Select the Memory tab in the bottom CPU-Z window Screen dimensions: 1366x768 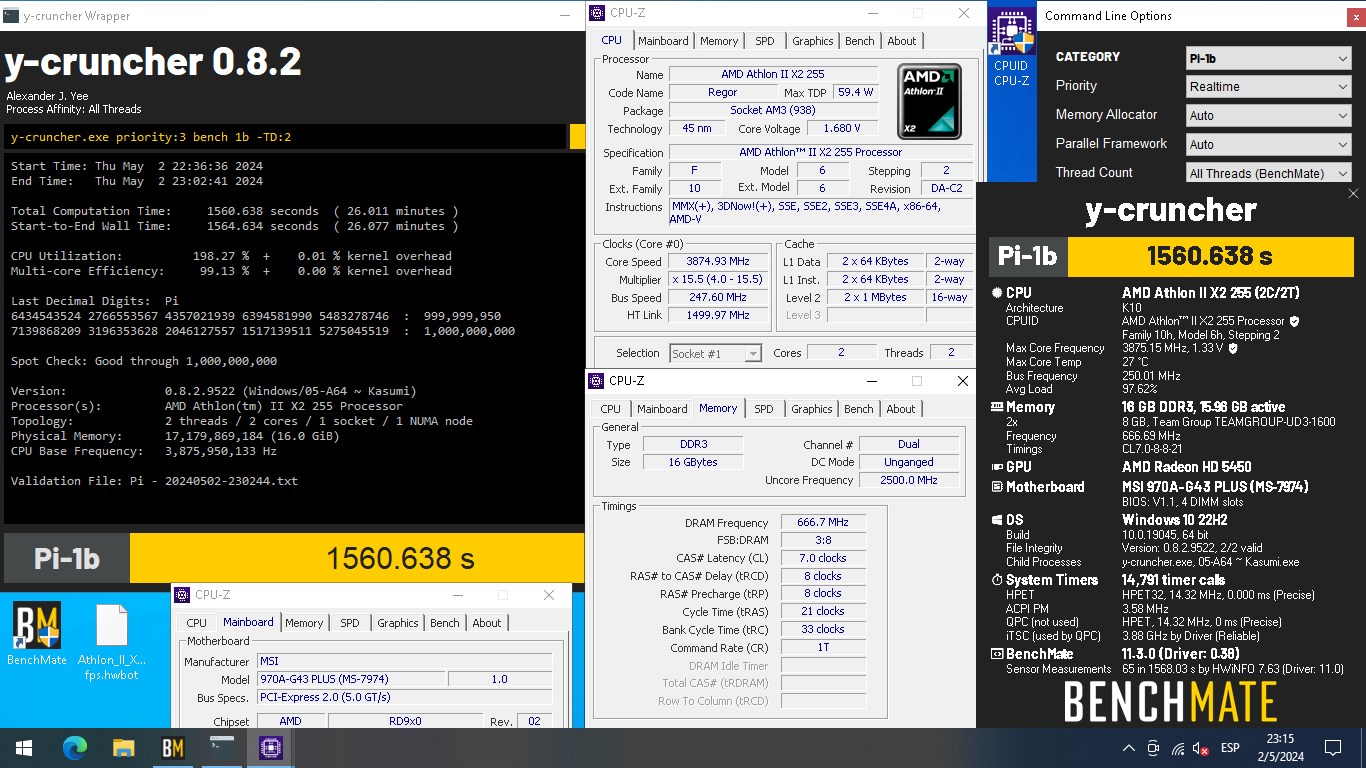(304, 623)
